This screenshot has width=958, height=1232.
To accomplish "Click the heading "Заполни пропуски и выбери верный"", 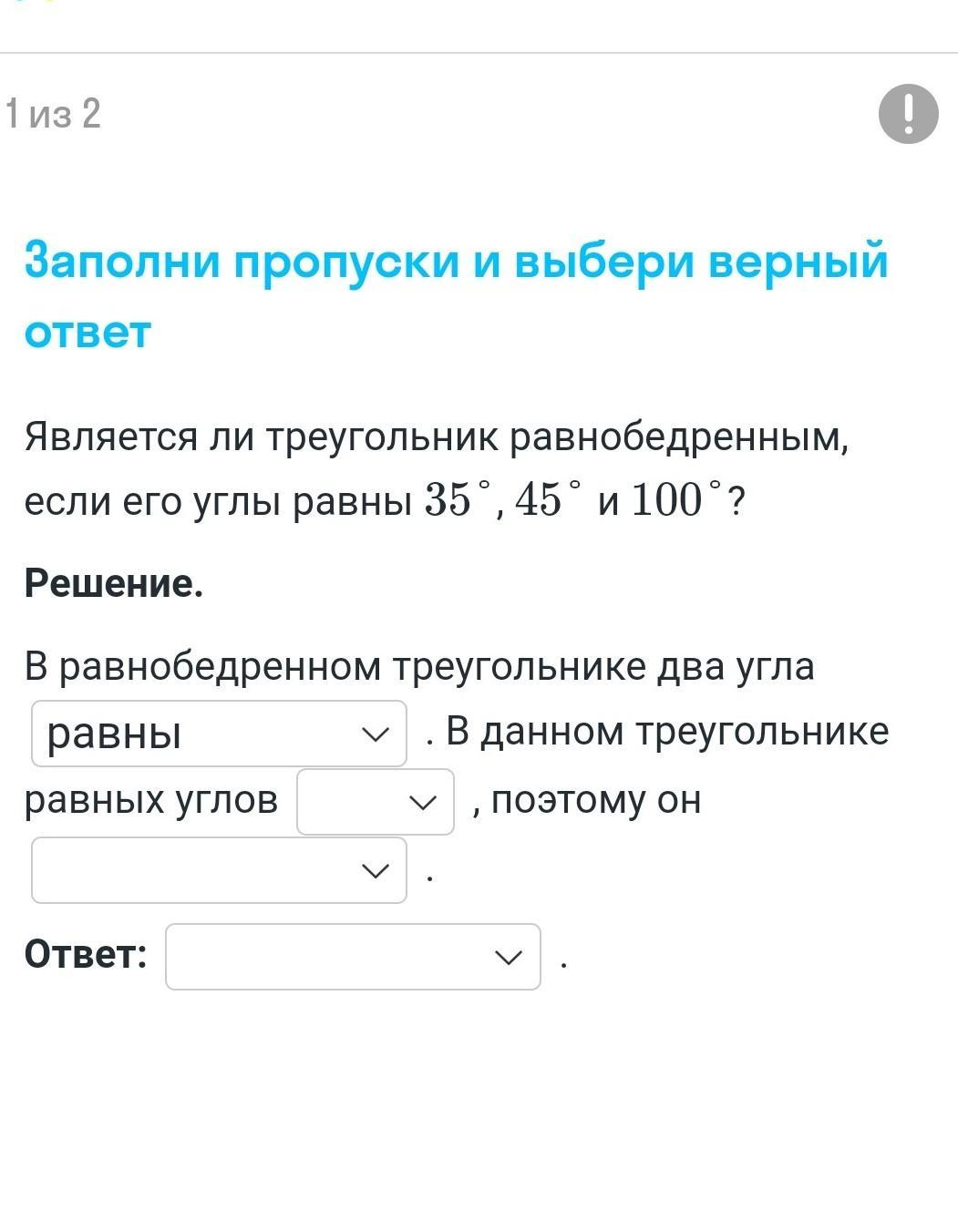I will click(x=456, y=261).
